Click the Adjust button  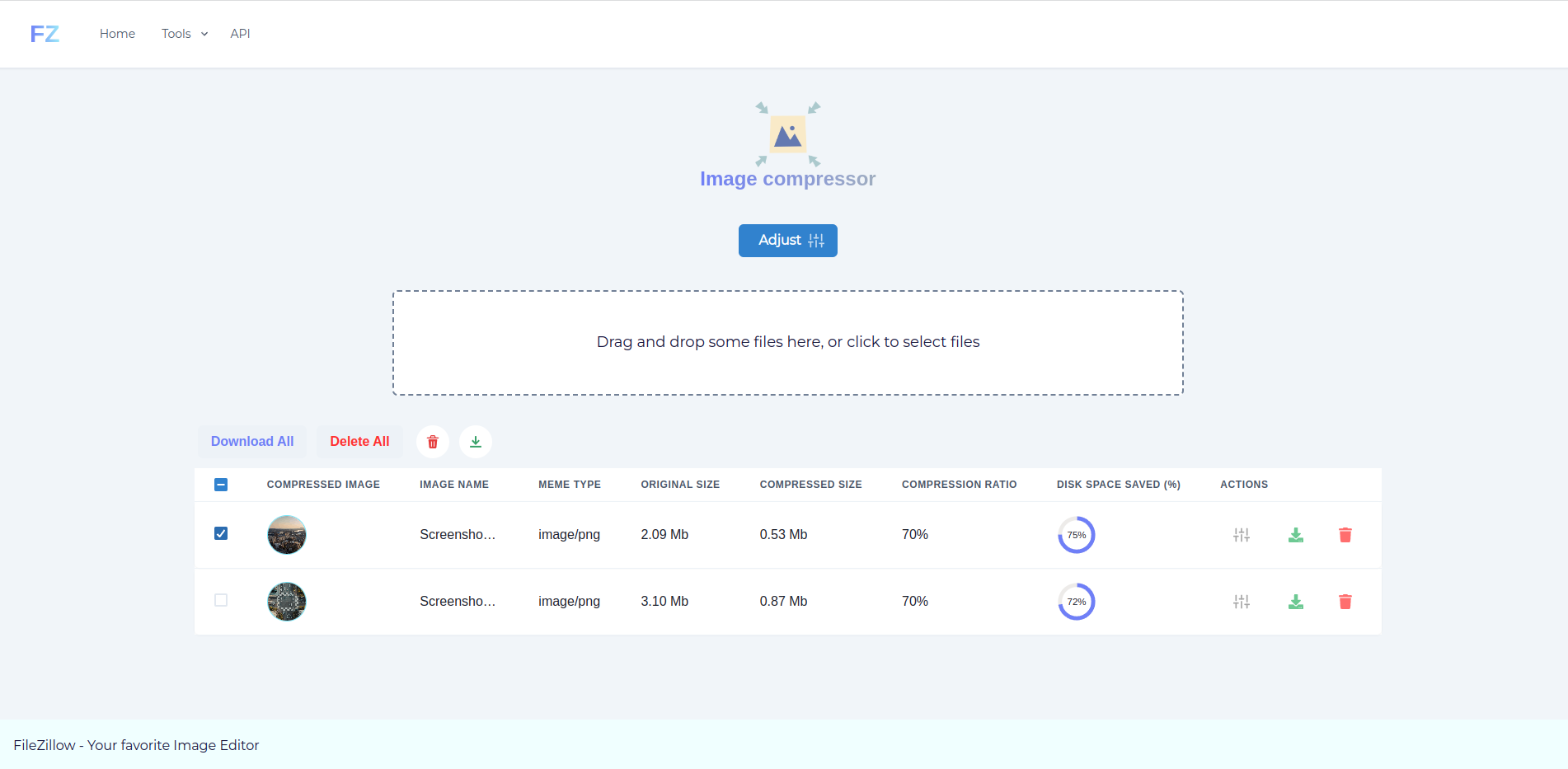(x=788, y=241)
